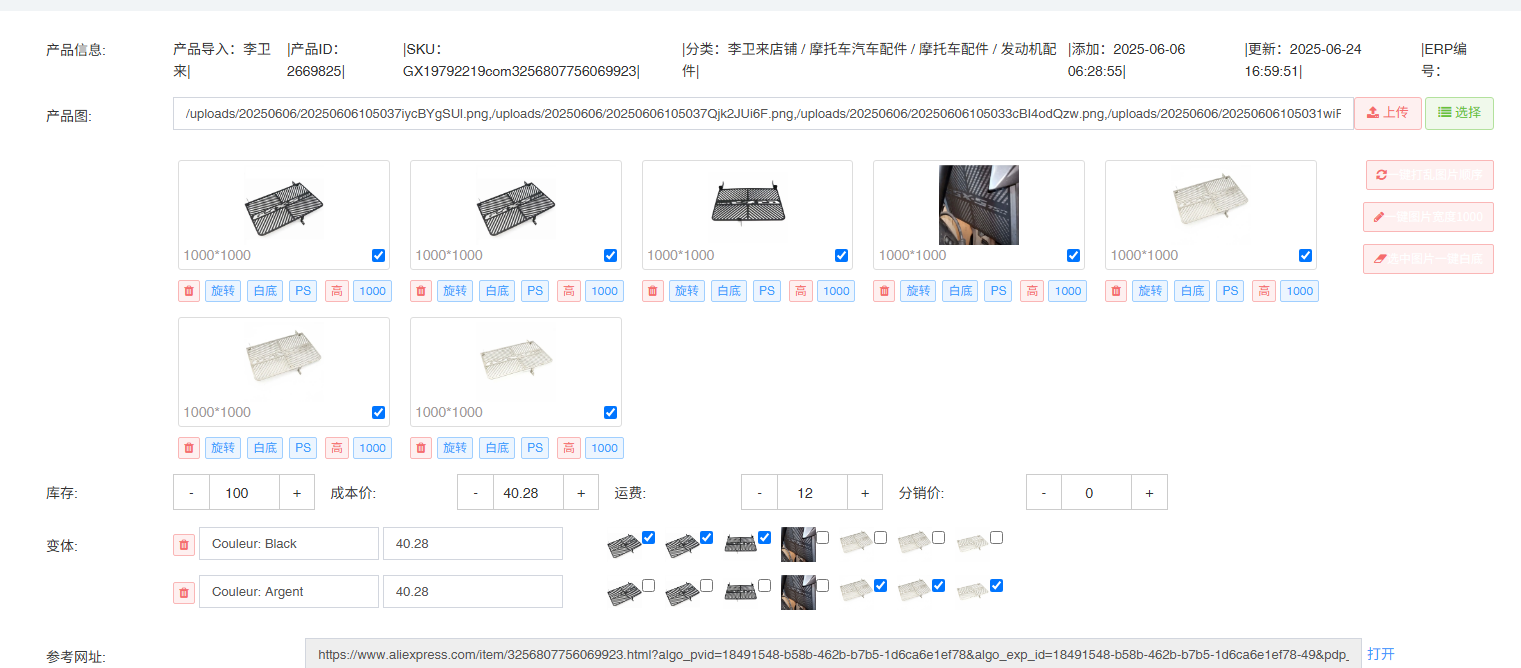The width and height of the screenshot is (1521, 668).
Task: Click the 产品图 image path input field
Action: pyautogui.click(x=762, y=114)
